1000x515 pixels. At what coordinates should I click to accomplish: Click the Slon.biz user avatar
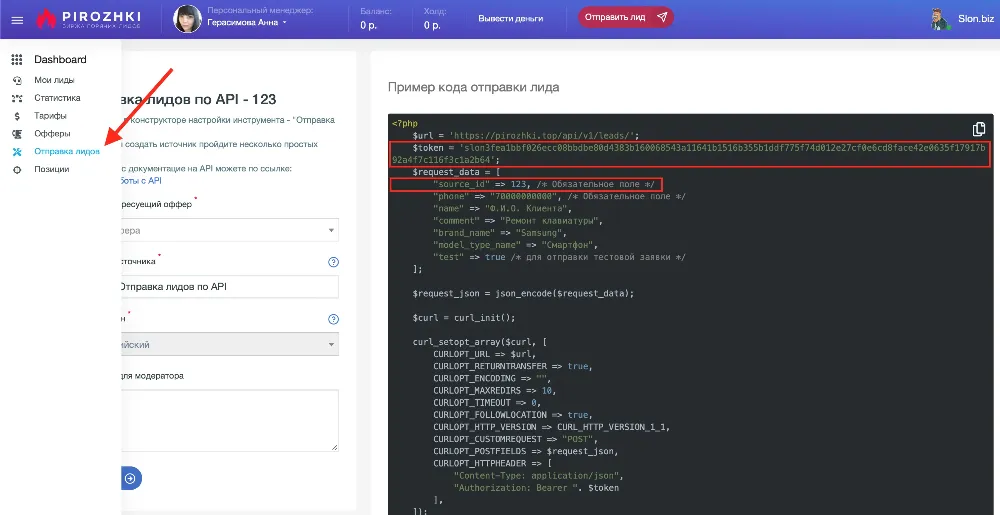point(941,19)
